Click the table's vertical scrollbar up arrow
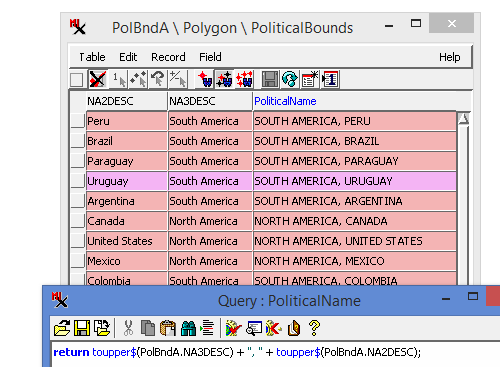This screenshot has height=367, width=500. [463, 118]
